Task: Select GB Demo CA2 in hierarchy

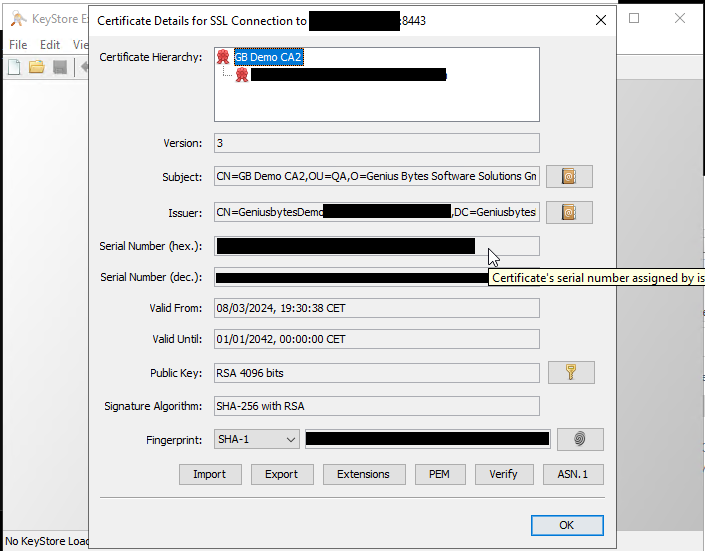Action: (268, 57)
